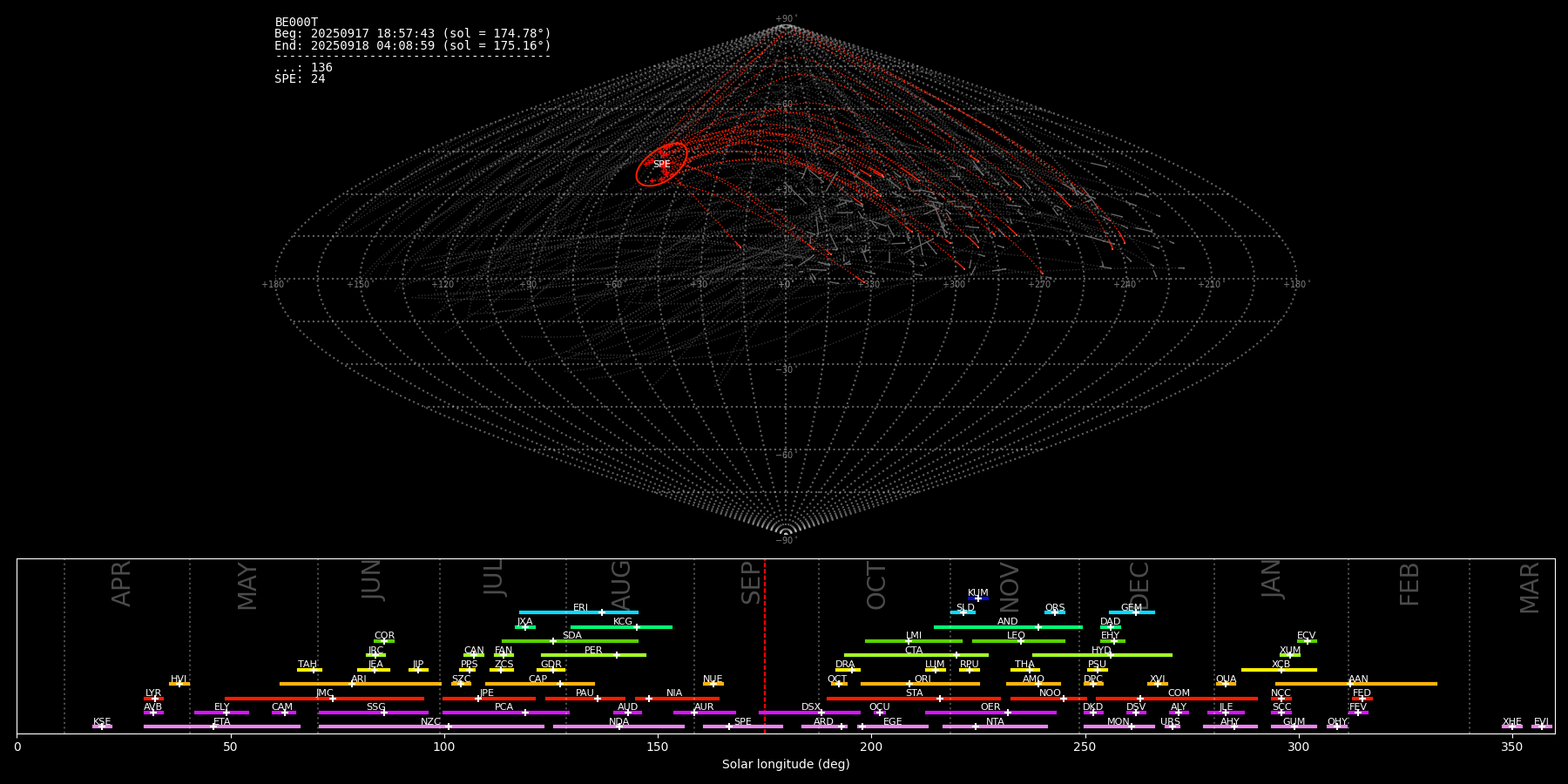Select the COM shower label
This screenshot has width=1568, height=784.
1179,693
